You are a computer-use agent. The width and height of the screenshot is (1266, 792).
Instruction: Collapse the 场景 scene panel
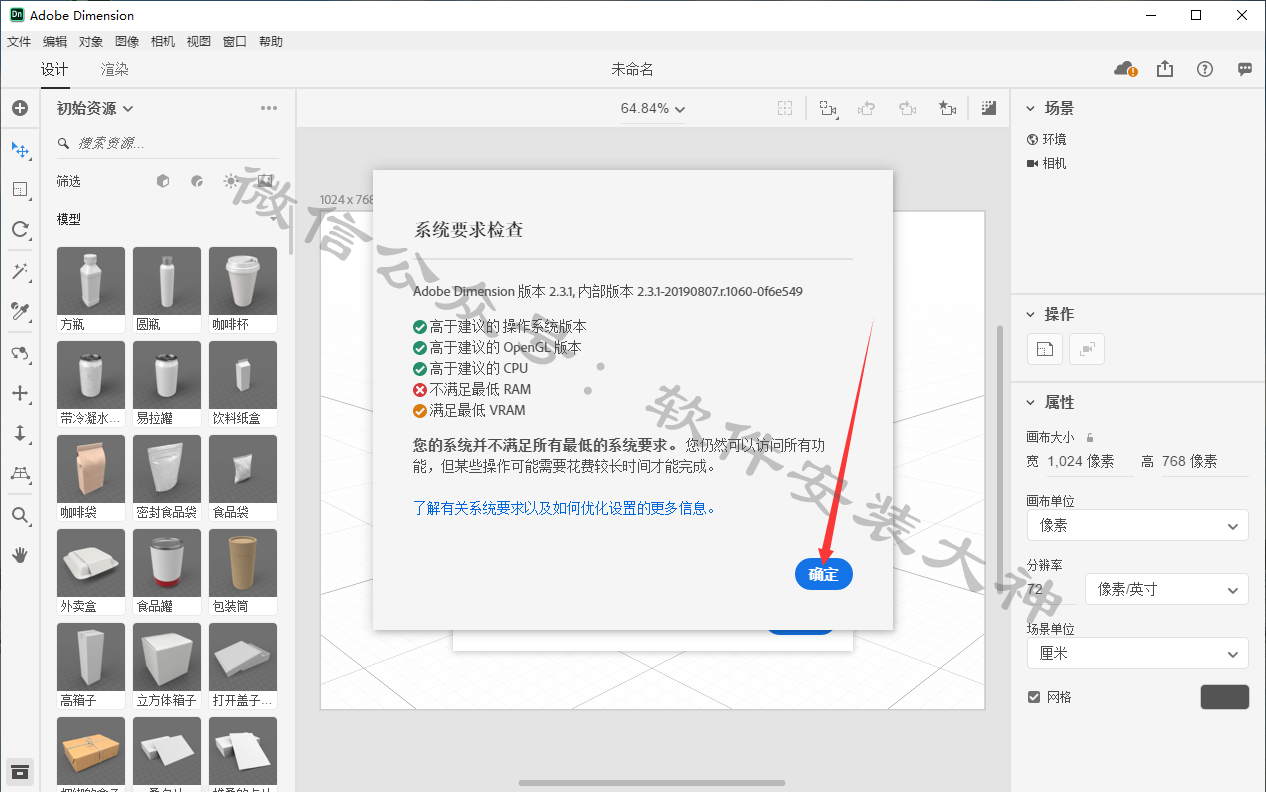[x=1031, y=108]
